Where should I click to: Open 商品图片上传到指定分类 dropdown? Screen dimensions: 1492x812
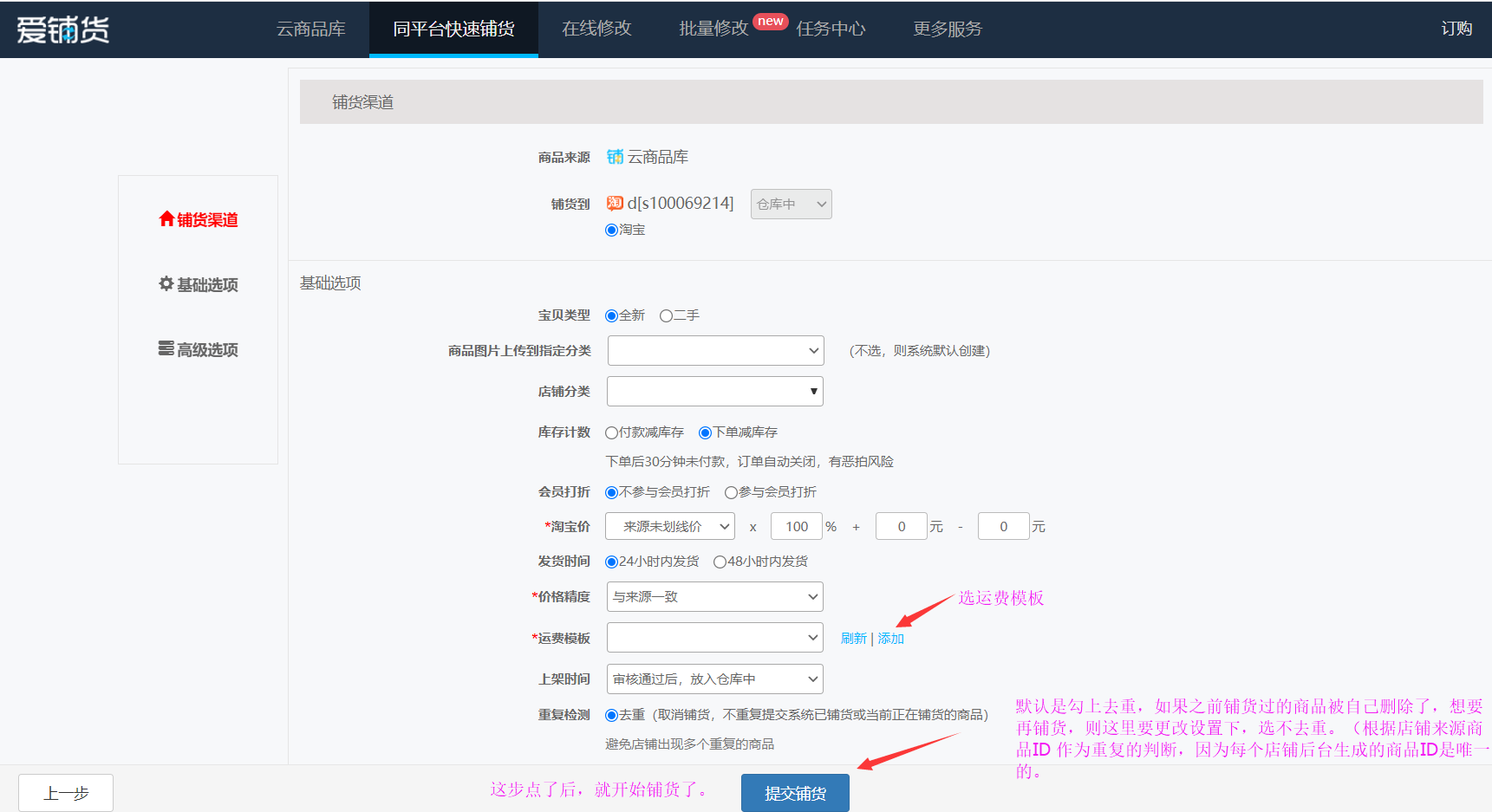715,351
